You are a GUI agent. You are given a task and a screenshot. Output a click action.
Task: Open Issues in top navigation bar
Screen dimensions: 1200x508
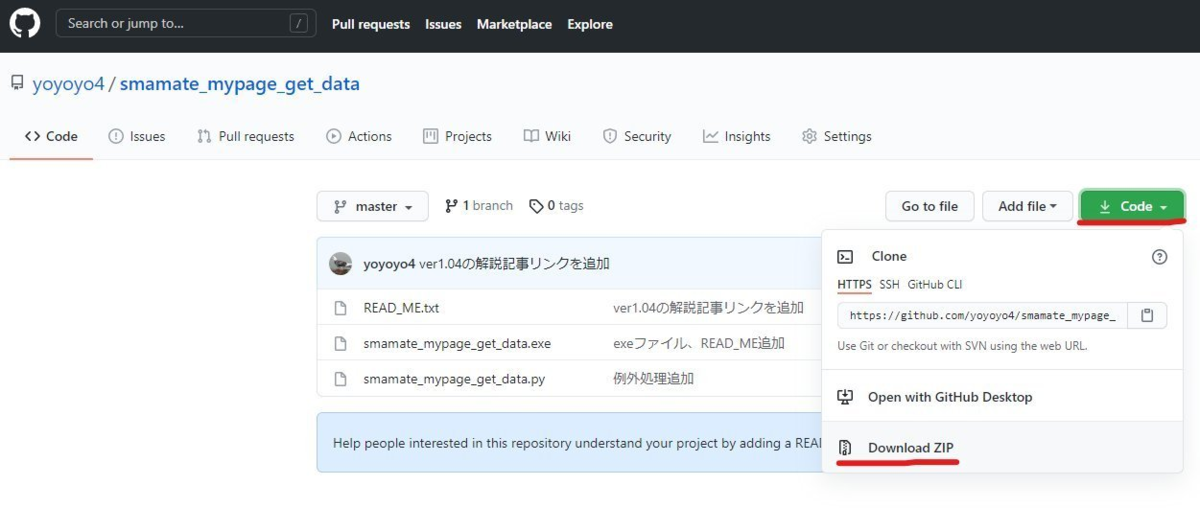pyautogui.click(x=443, y=24)
